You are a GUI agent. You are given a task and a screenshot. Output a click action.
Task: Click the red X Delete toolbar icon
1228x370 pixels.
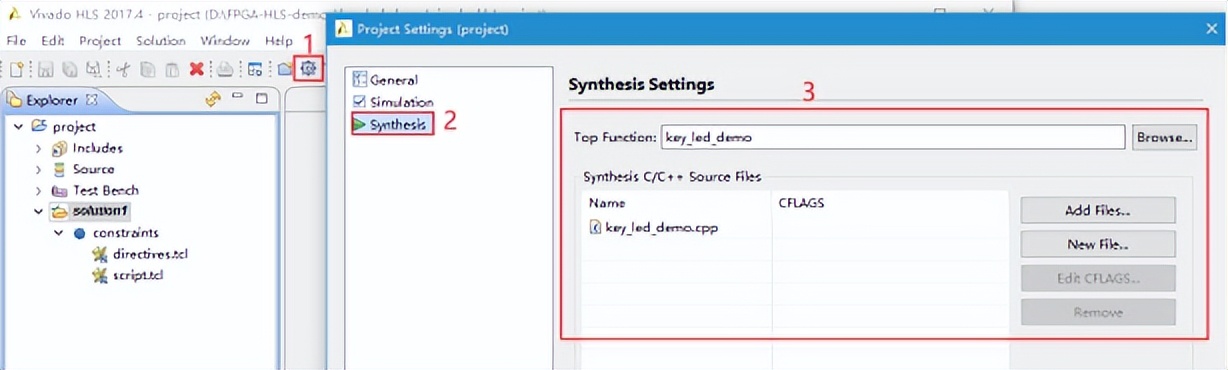[197, 69]
